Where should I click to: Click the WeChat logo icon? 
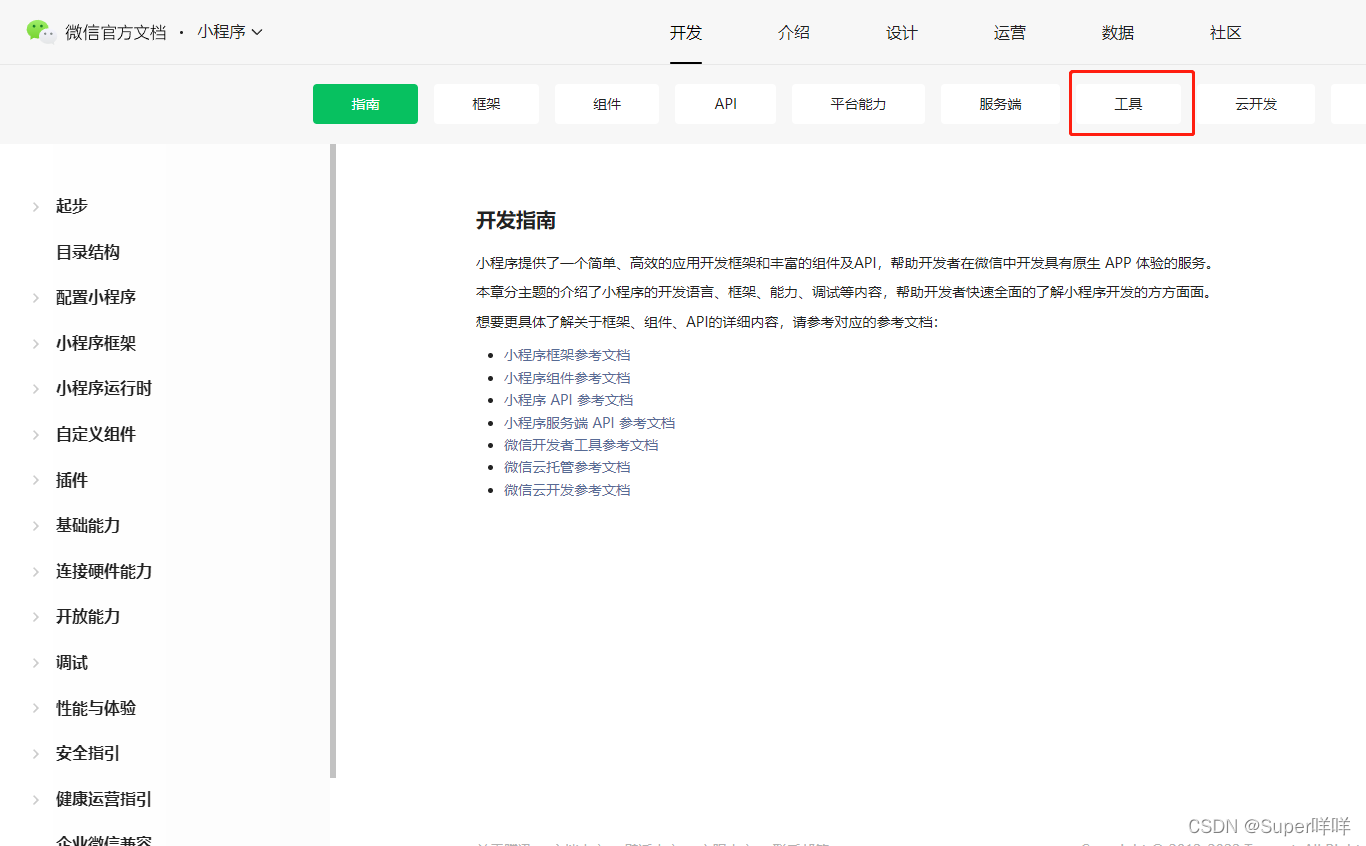[41, 32]
